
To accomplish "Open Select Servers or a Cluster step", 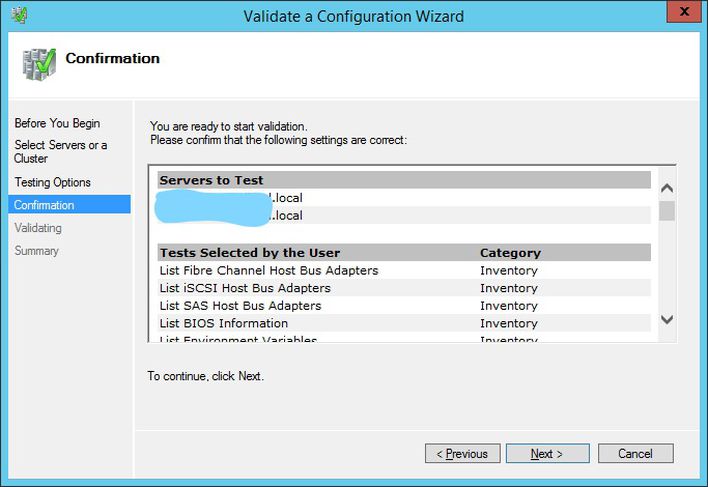I will (61, 152).
